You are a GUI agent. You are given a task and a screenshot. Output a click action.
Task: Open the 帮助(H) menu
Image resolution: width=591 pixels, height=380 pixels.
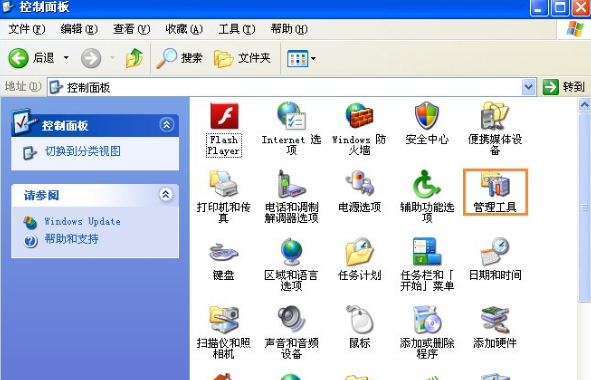click(x=289, y=29)
